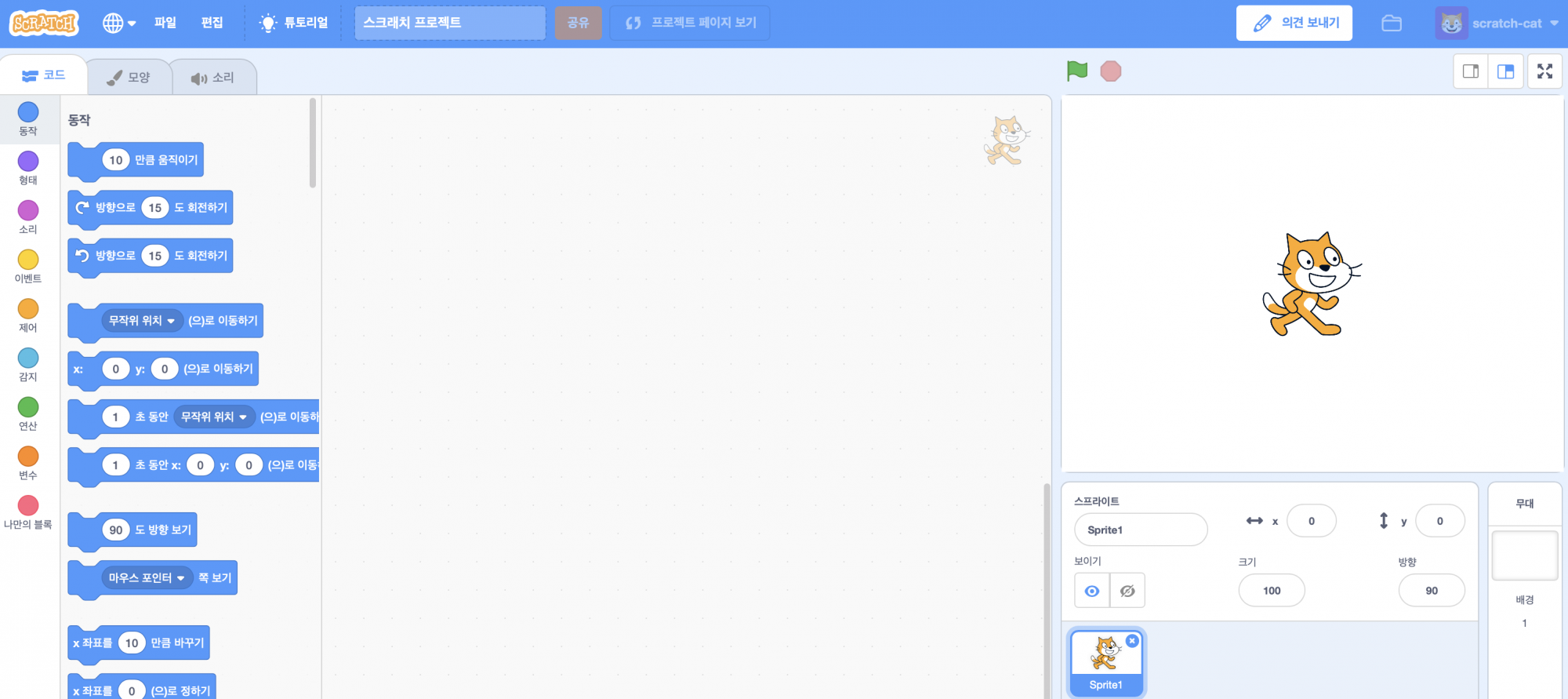Viewport: 1568px width, 699px height.
Task: Open the language globe dropdown
Action: (x=119, y=24)
